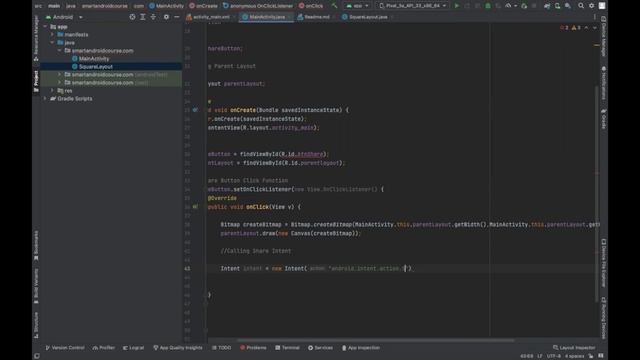Select SquareLayout class in project tree

click(x=96, y=67)
